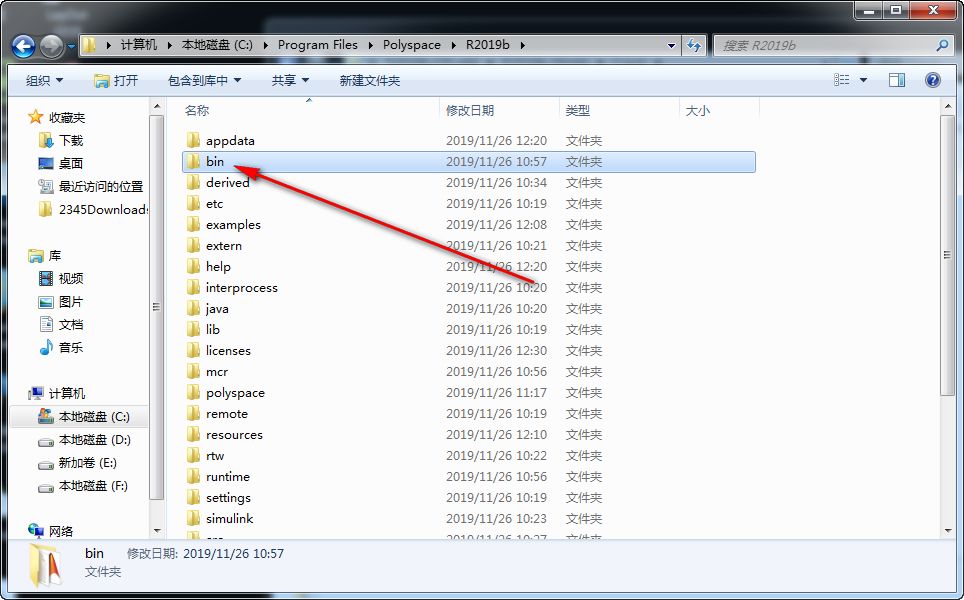Select the mcr folder

click(216, 371)
